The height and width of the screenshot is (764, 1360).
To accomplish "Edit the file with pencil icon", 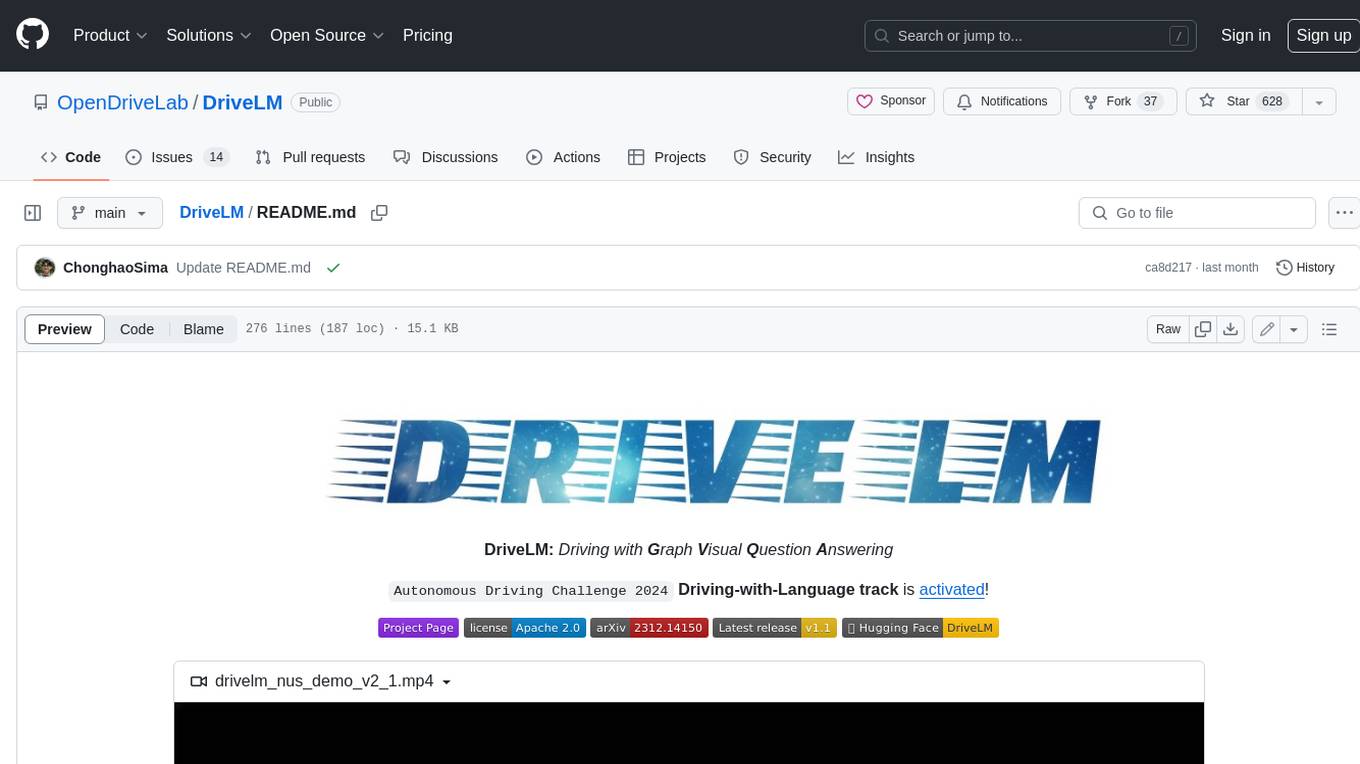I will click(x=1266, y=329).
